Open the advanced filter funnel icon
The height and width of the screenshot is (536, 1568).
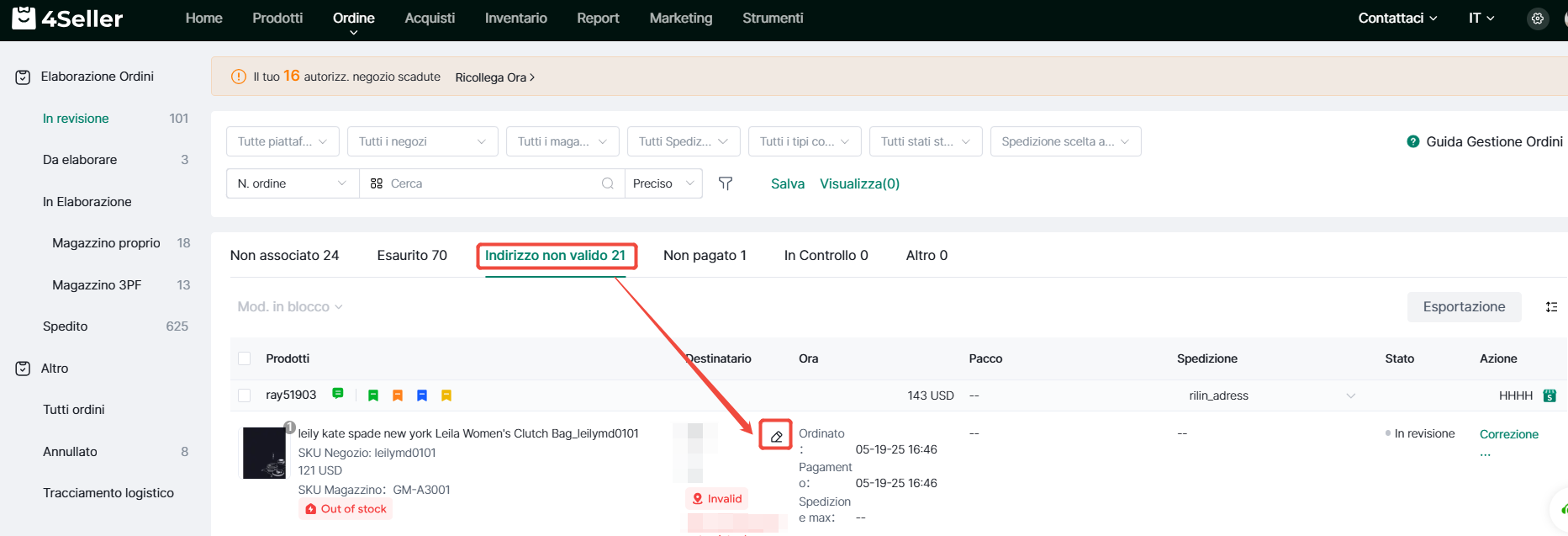click(x=726, y=183)
